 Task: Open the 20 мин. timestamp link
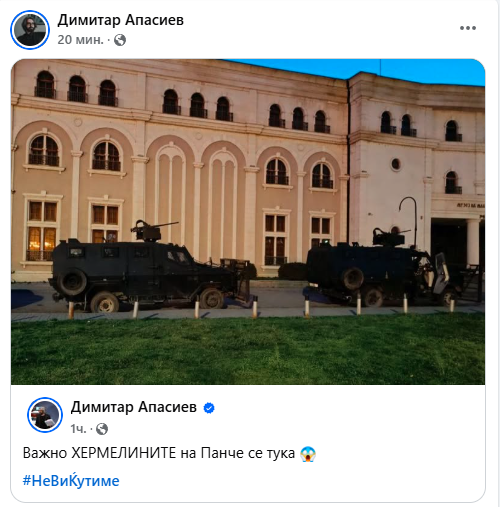pyautogui.click(x=81, y=40)
